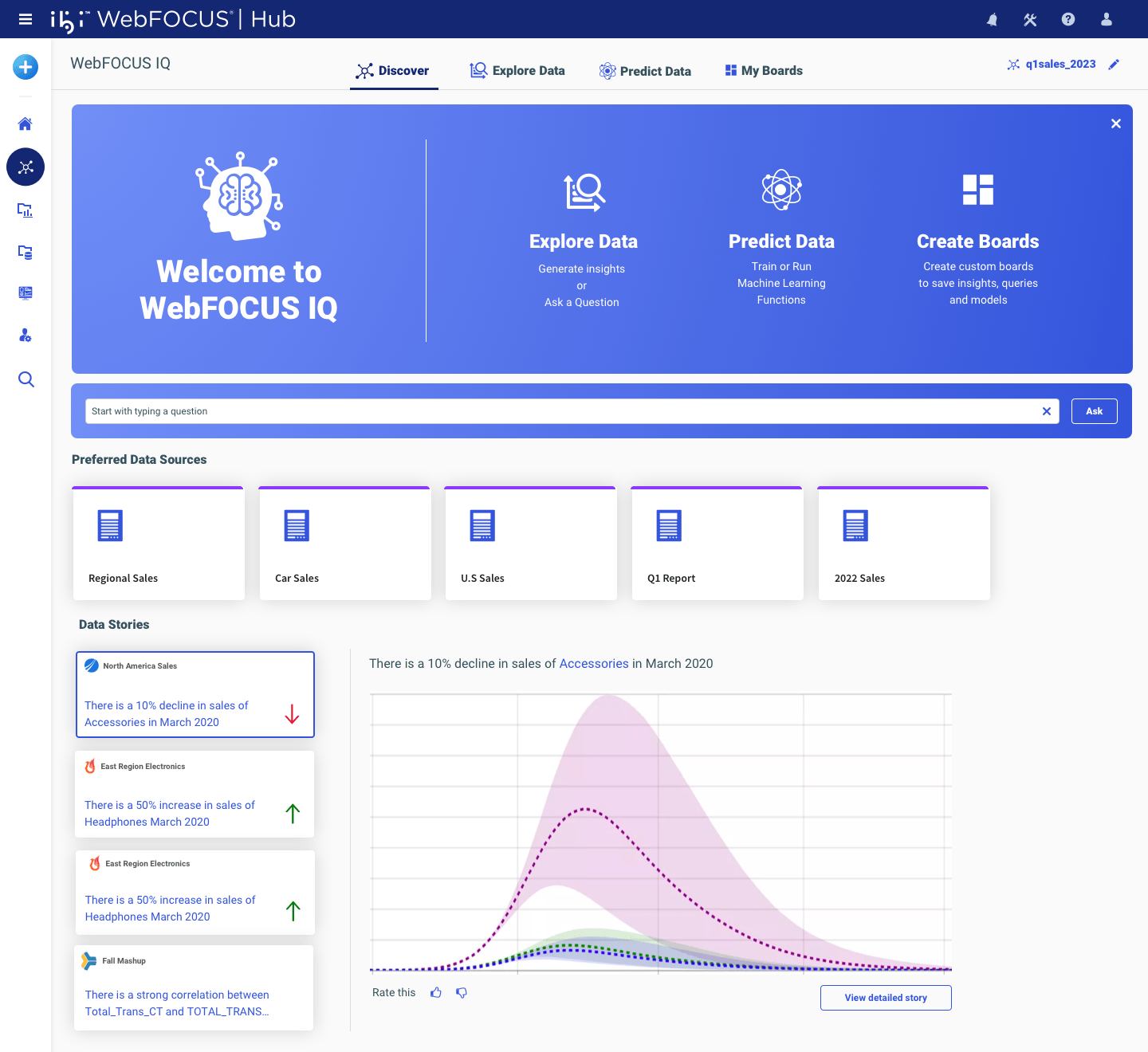Screen dimensions: 1148x1052
Task: Select the North America Sales data story
Action: (x=195, y=695)
